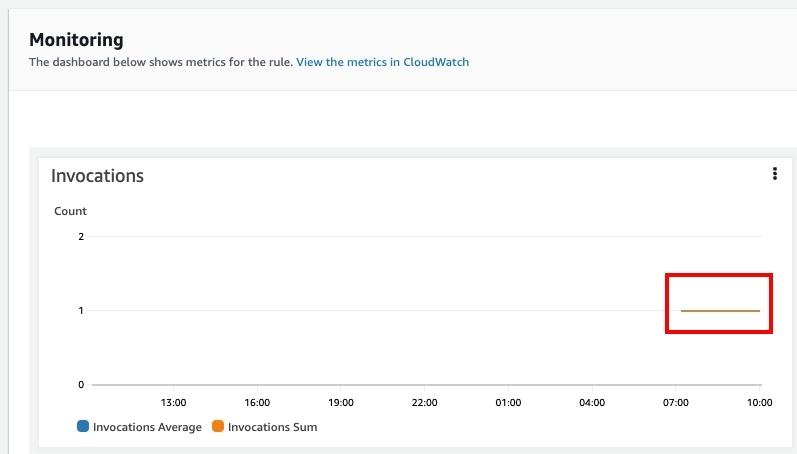This screenshot has width=797, height=454.
Task: Click the 10:00 time axis label
Action: pyautogui.click(x=759, y=403)
